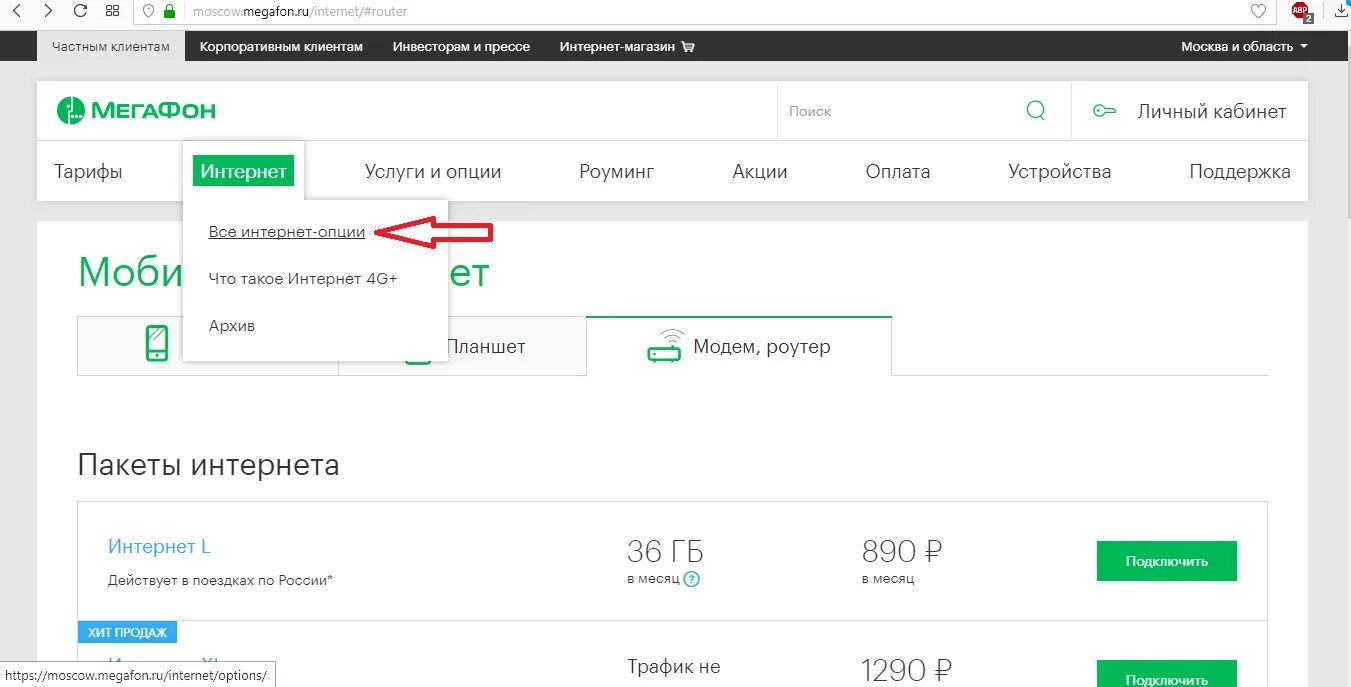This screenshot has width=1351, height=687.
Task: Open the ABP adblock extension icon
Action: click(1301, 12)
